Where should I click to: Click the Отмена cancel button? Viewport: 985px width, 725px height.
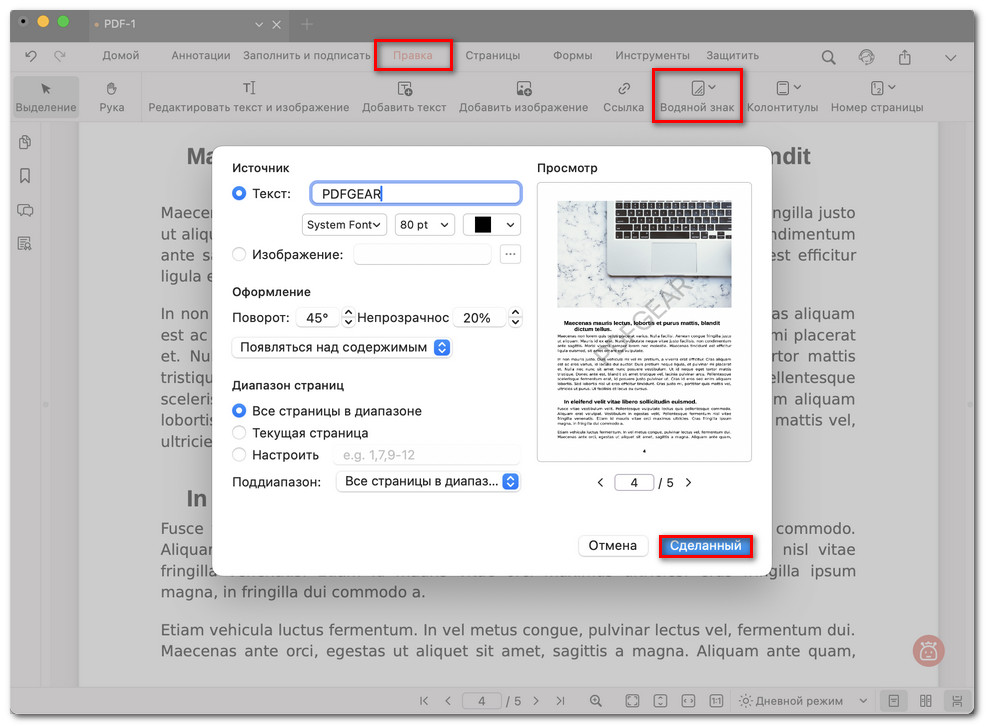point(612,545)
